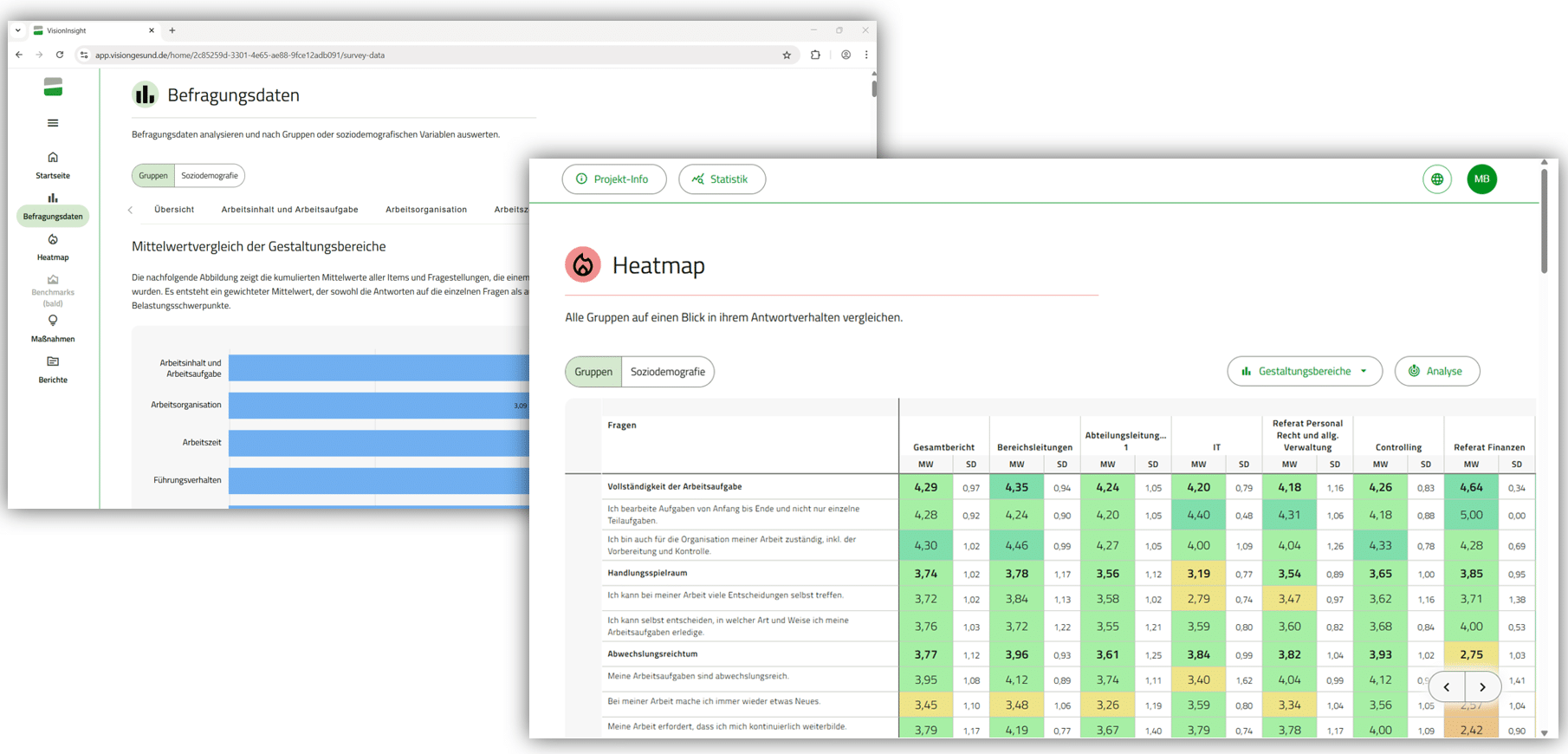This screenshot has height=754, width=1568.
Task: Open the browser tab search dropdown arrow
Action: point(18,30)
